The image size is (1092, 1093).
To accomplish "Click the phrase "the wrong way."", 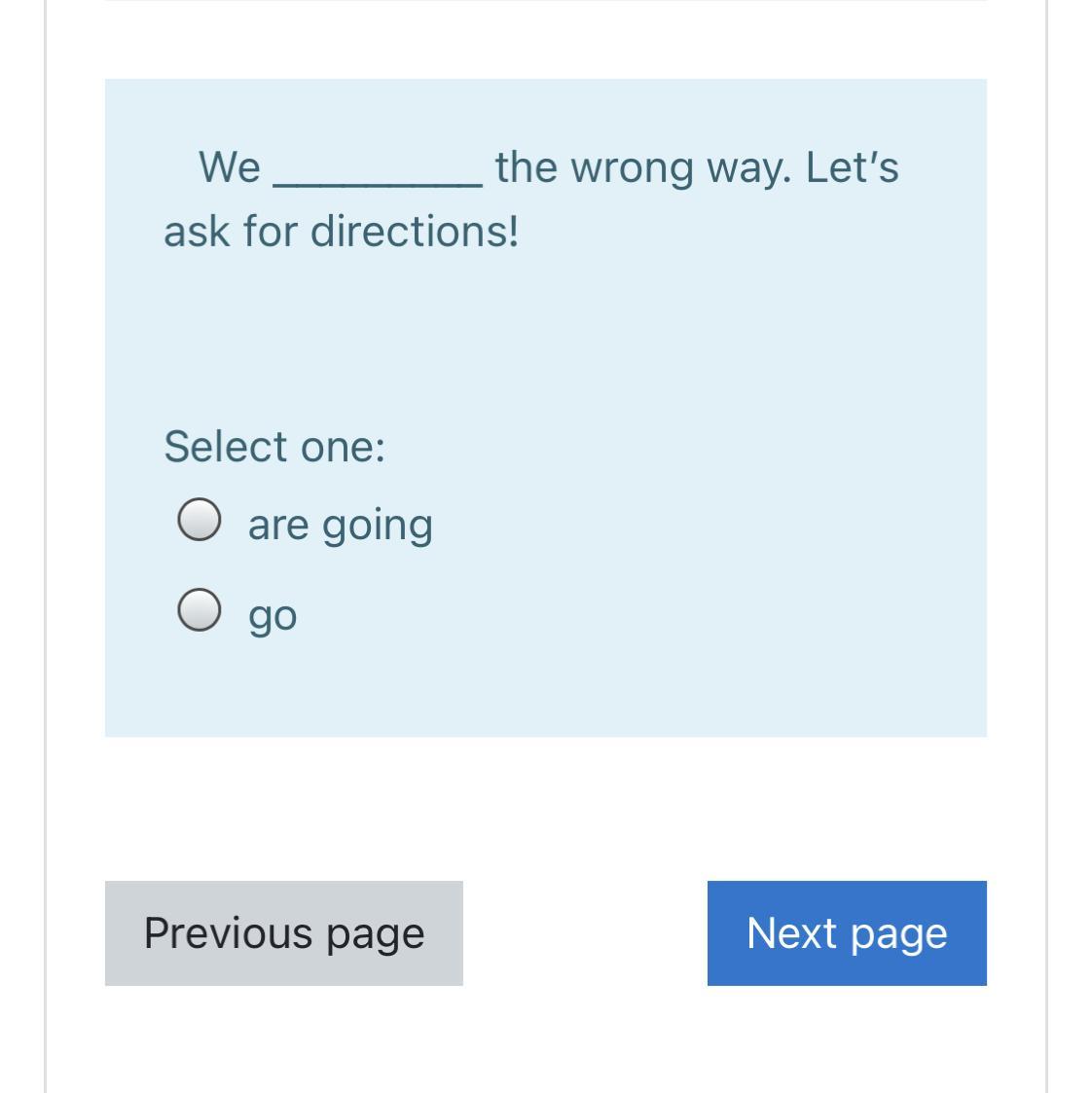I will tap(643, 168).
